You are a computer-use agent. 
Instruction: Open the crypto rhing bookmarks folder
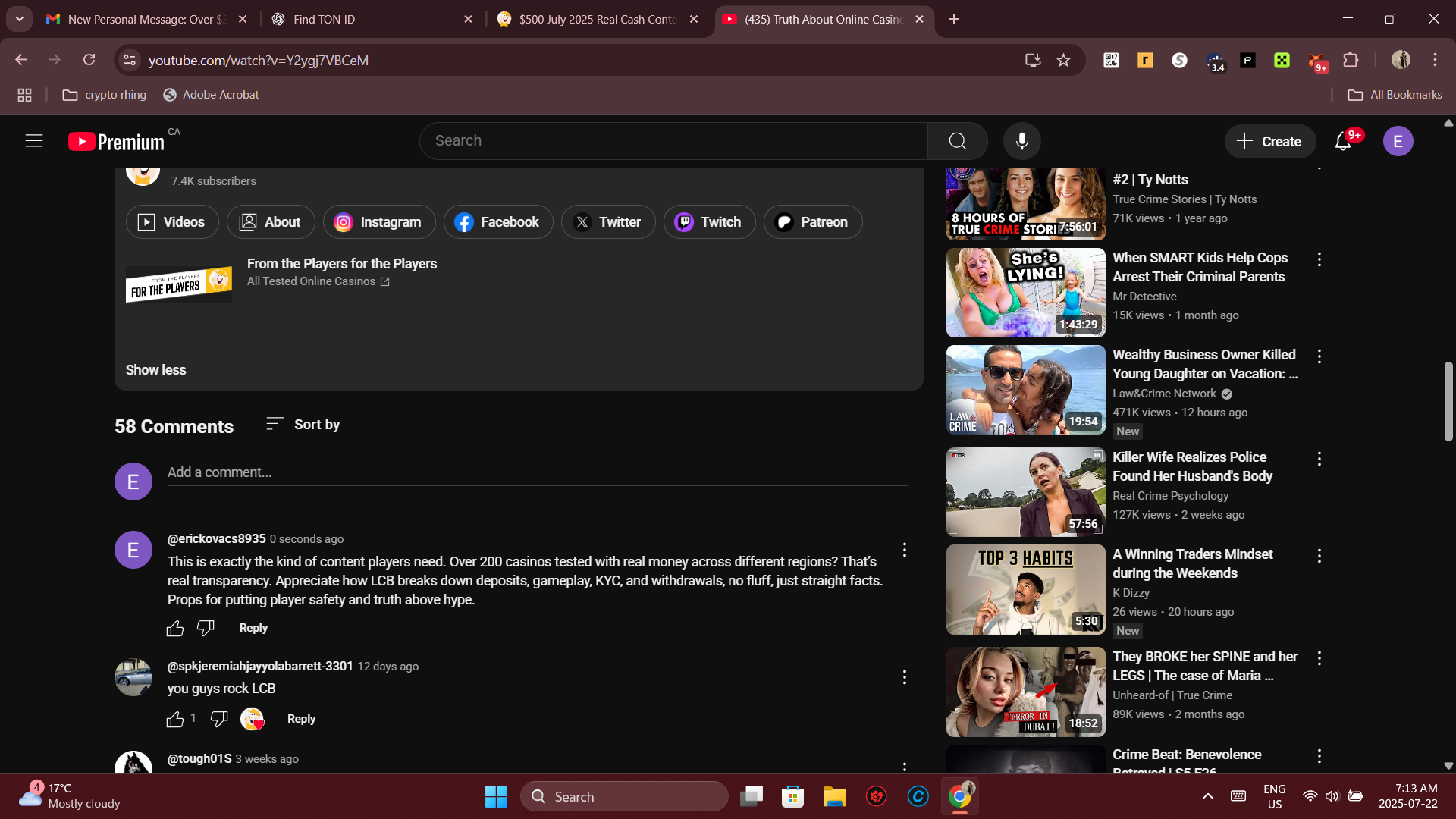click(104, 95)
